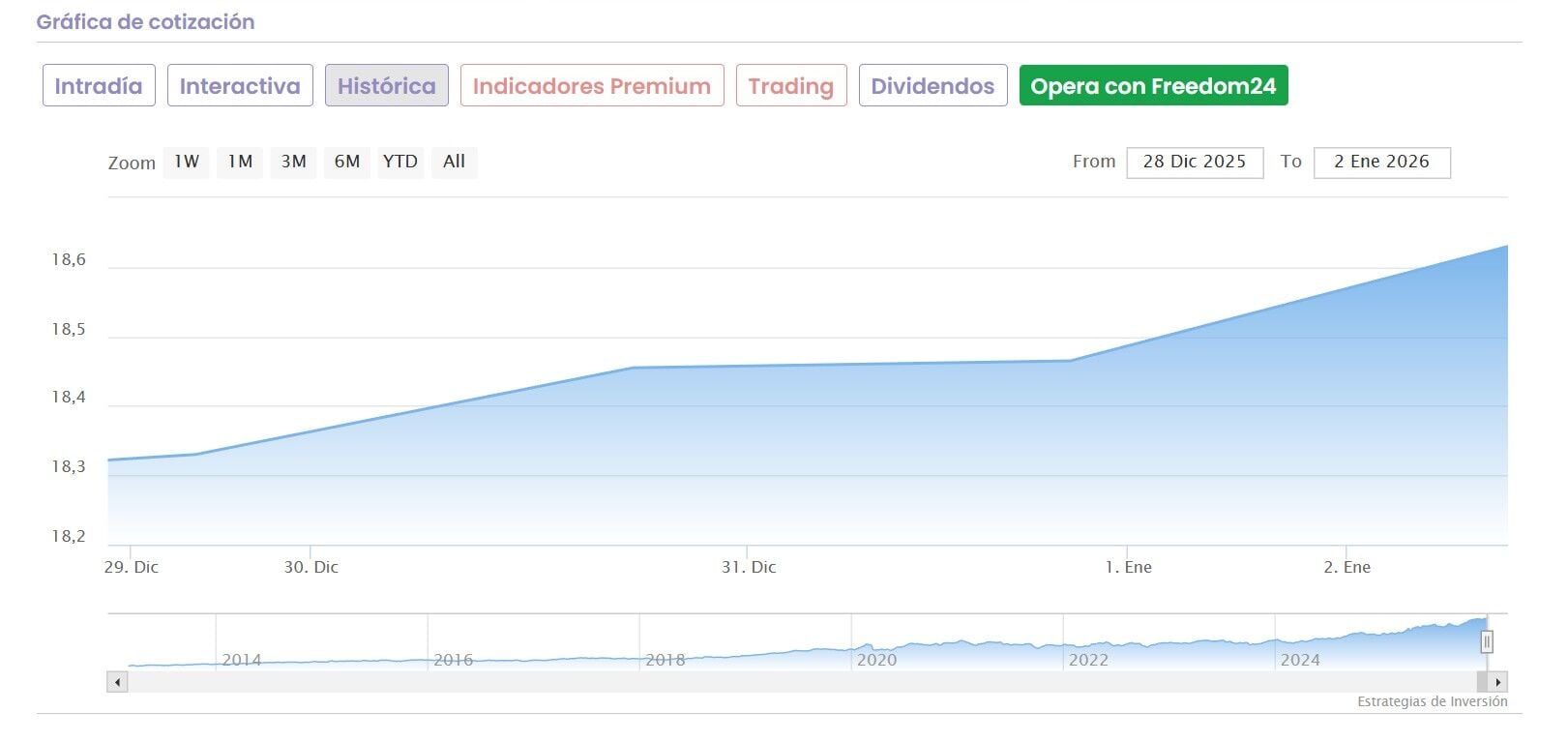Image resolution: width=1568 pixels, height=742 pixels.
Task: Show All history zoom range
Action: [454, 162]
